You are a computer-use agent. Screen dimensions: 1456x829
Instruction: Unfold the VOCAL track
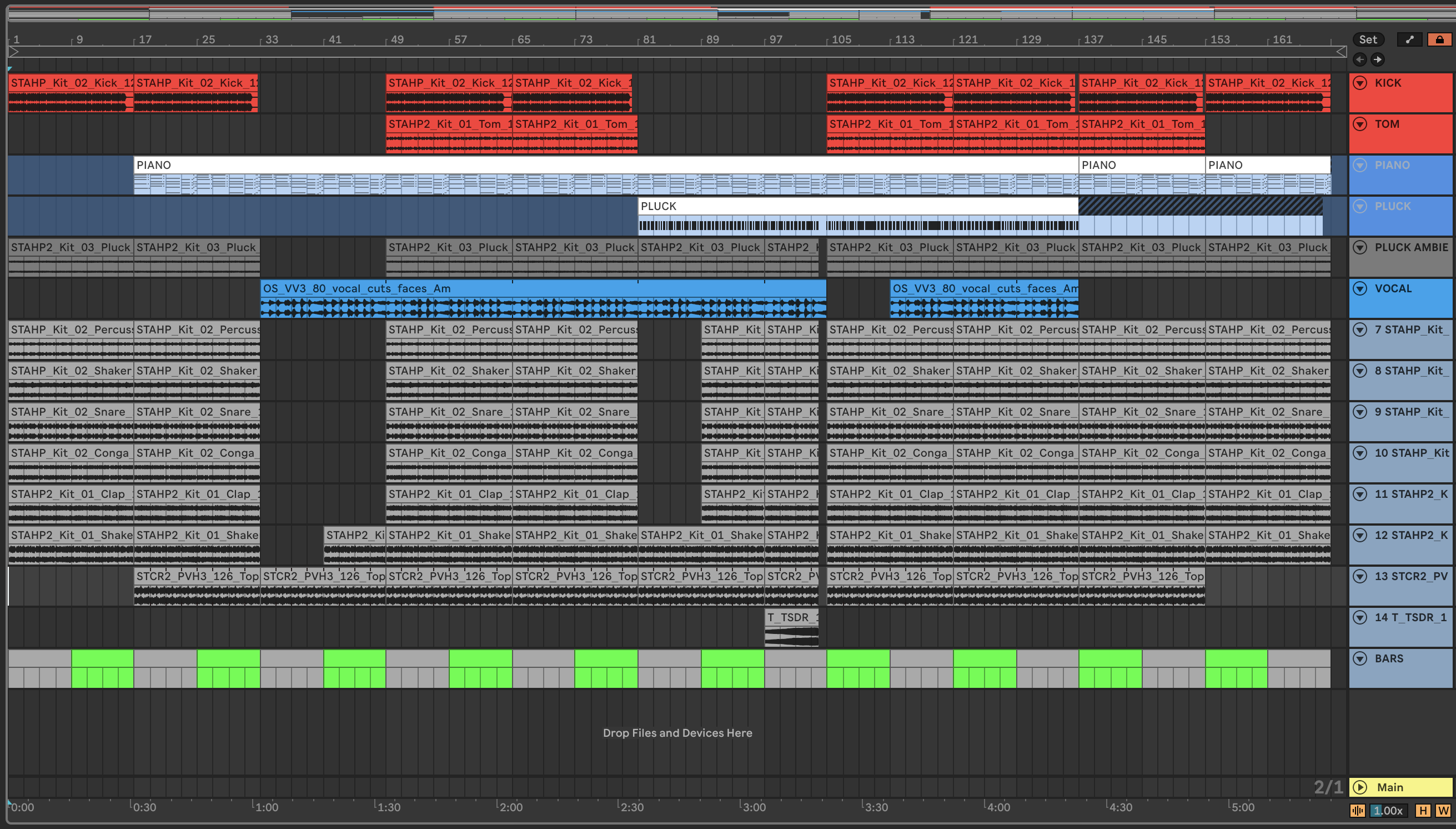[x=1360, y=289]
